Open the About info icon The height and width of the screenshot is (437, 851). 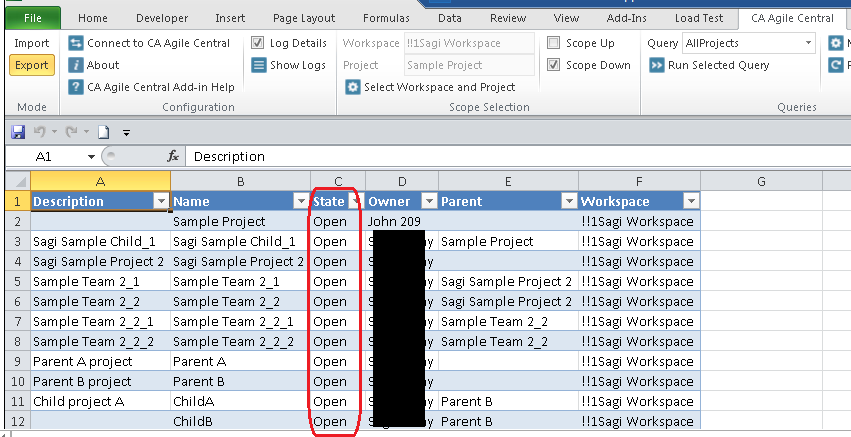point(76,65)
